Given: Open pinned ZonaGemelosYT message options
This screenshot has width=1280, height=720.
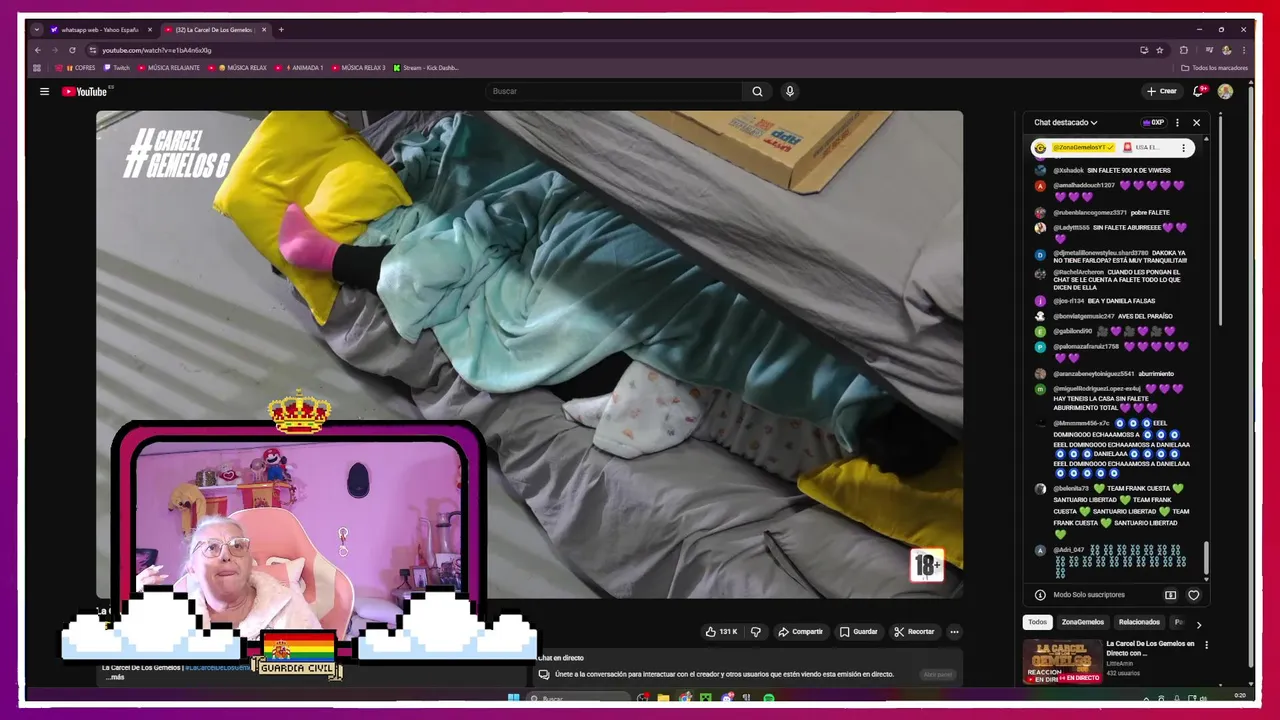Looking at the screenshot, I should click(1183, 148).
